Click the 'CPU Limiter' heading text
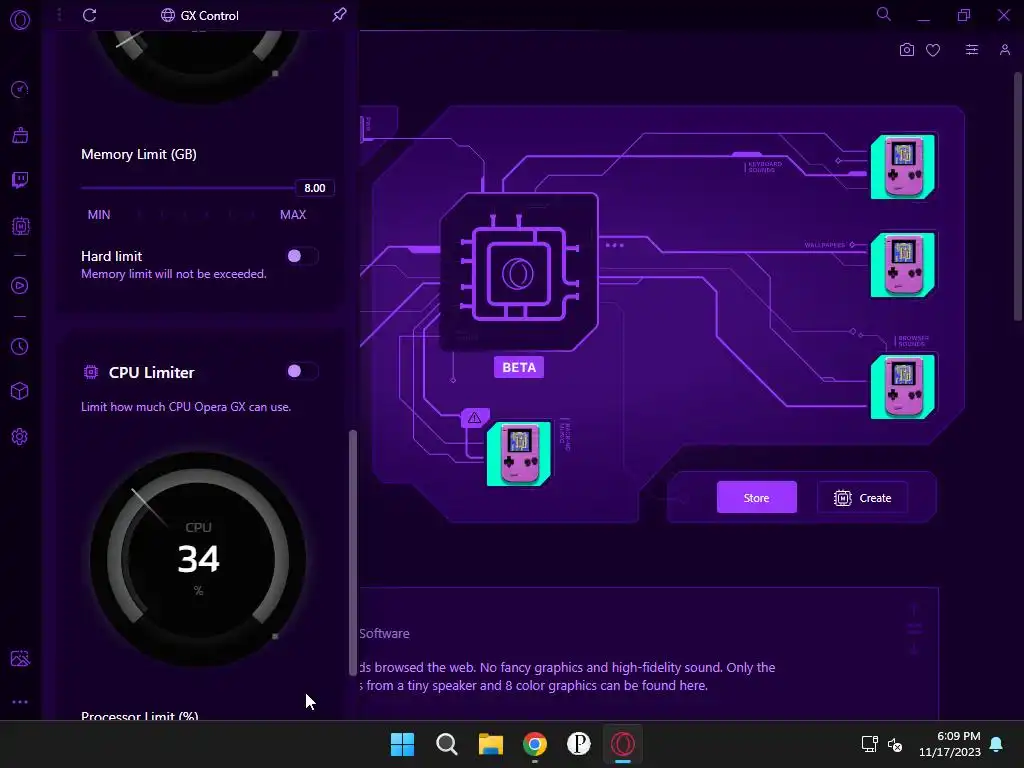The height and width of the screenshot is (768, 1024). pyautogui.click(x=152, y=372)
